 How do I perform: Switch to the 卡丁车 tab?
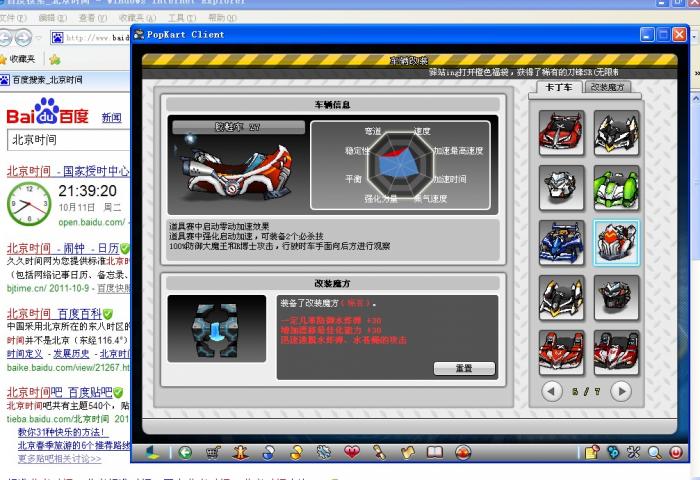point(559,87)
